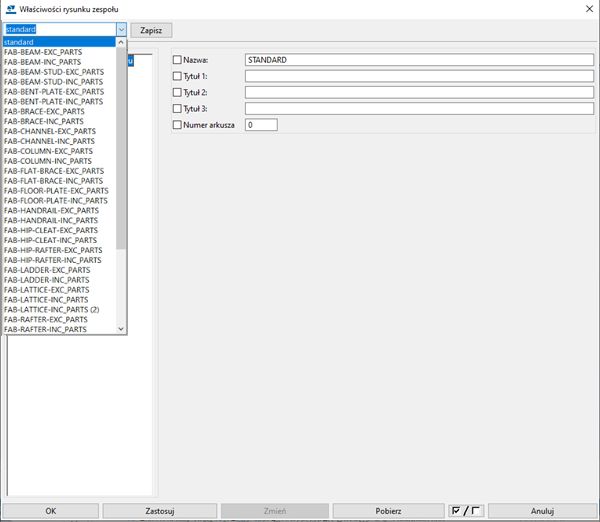Image resolution: width=600 pixels, height=522 pixels.
Task: Click the select-all checkboxes toggle button
Action: [x=466, y=511]
